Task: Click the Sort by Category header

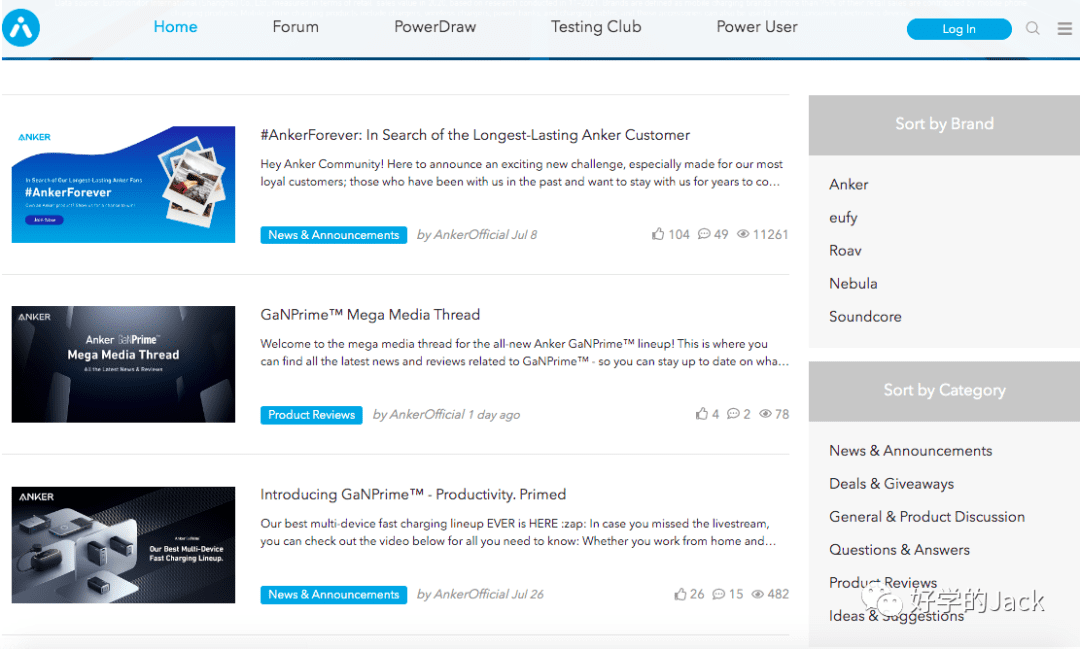Action: 944,391
